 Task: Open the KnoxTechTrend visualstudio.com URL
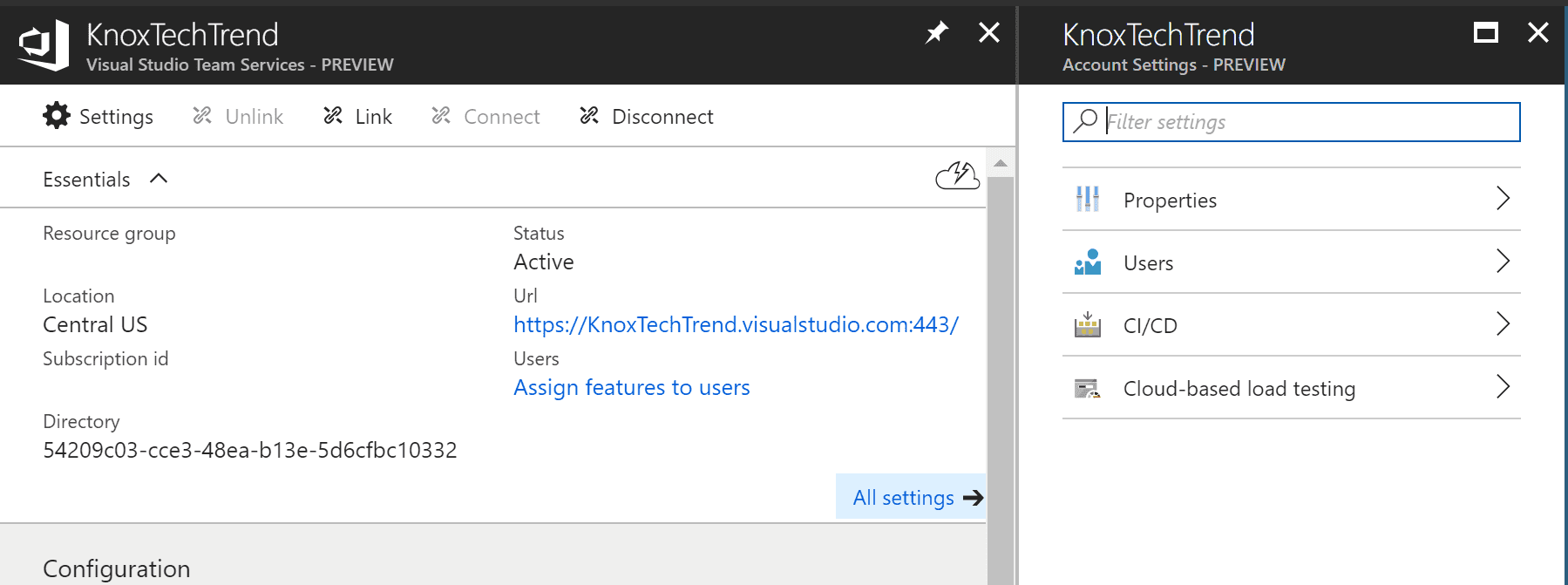(736, 324)
